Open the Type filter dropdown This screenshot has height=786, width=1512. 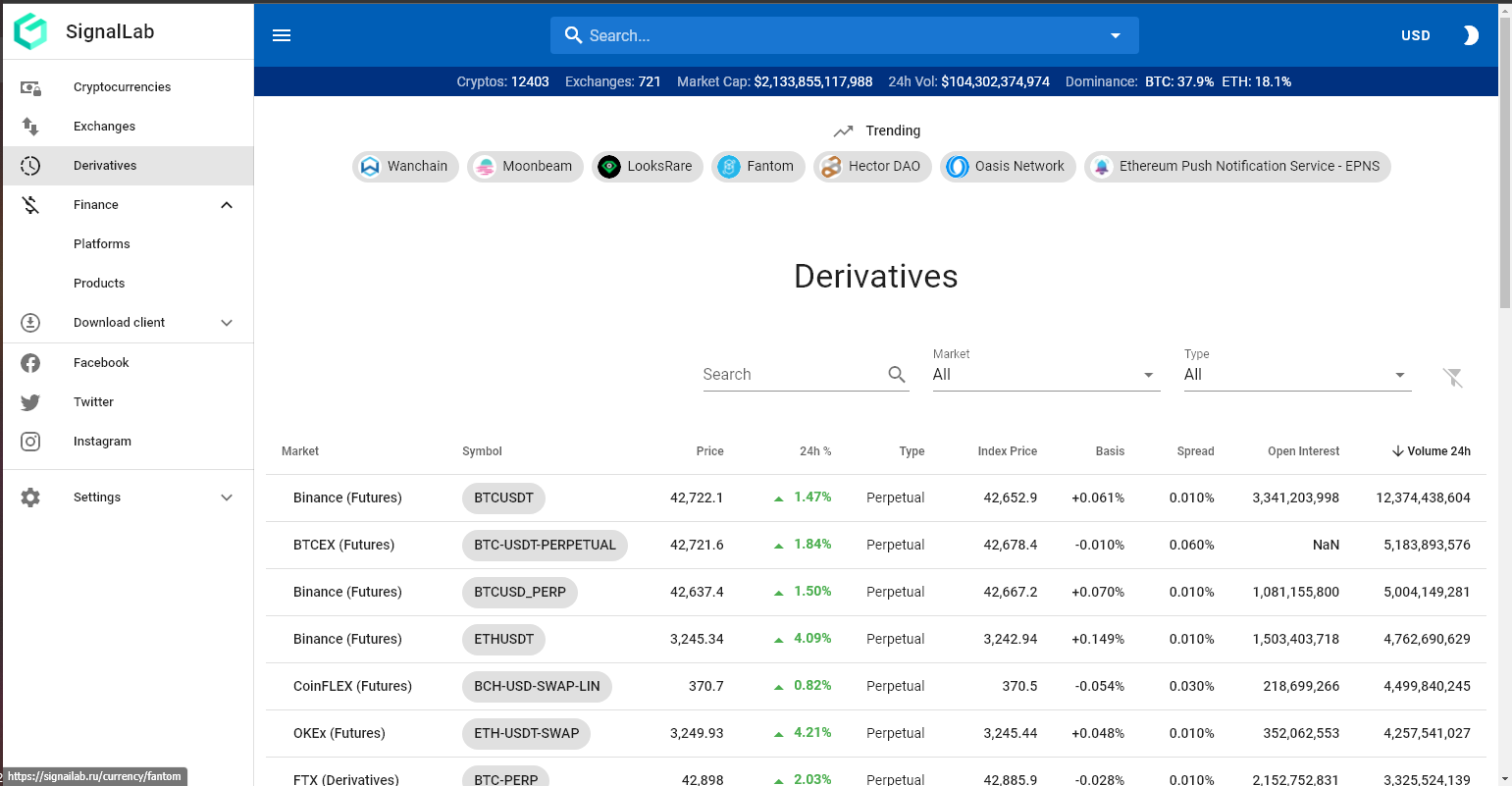(x=1296, y=375)
